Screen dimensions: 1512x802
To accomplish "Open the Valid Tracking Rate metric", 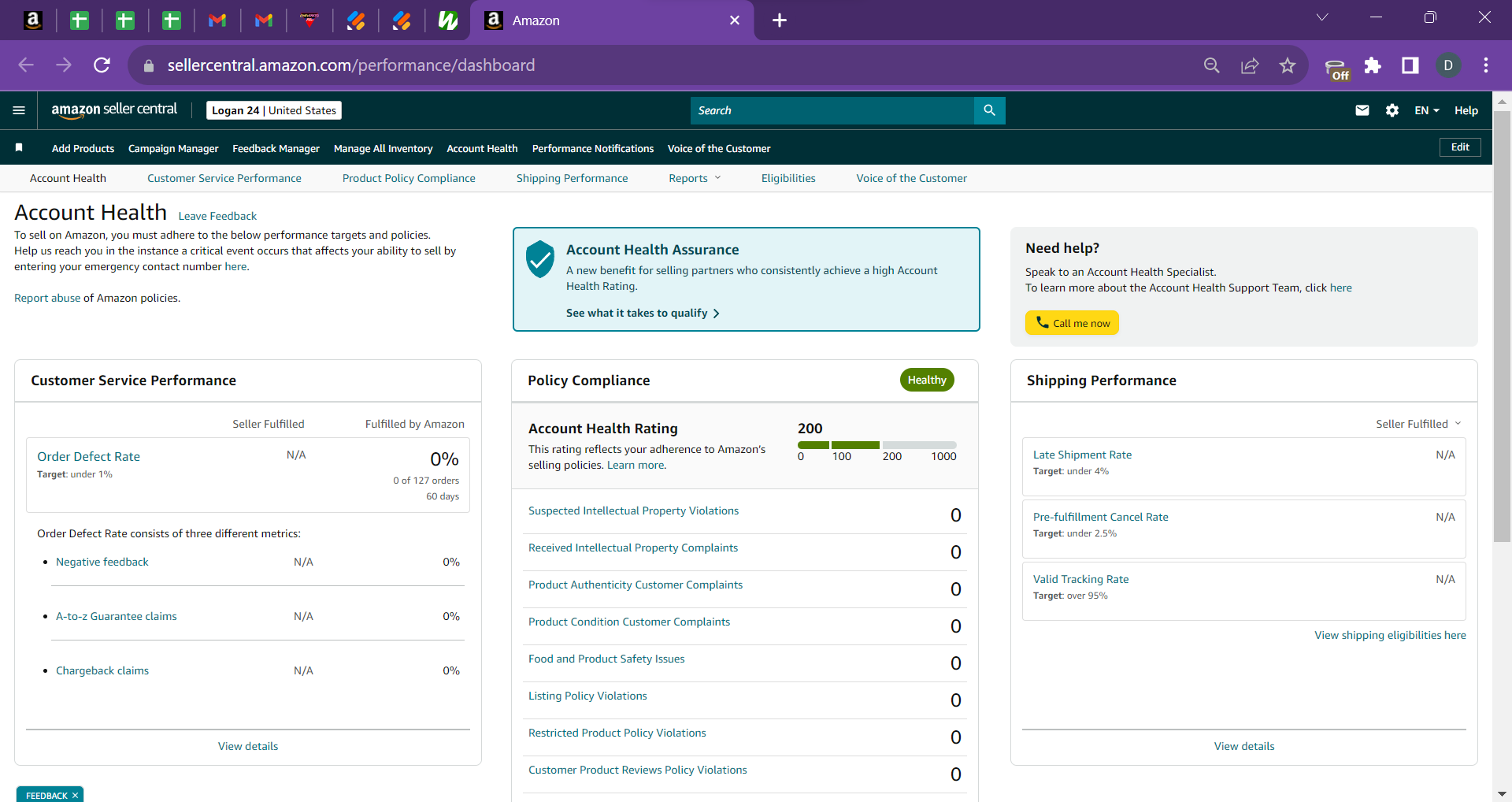I will pos(1080,579).
